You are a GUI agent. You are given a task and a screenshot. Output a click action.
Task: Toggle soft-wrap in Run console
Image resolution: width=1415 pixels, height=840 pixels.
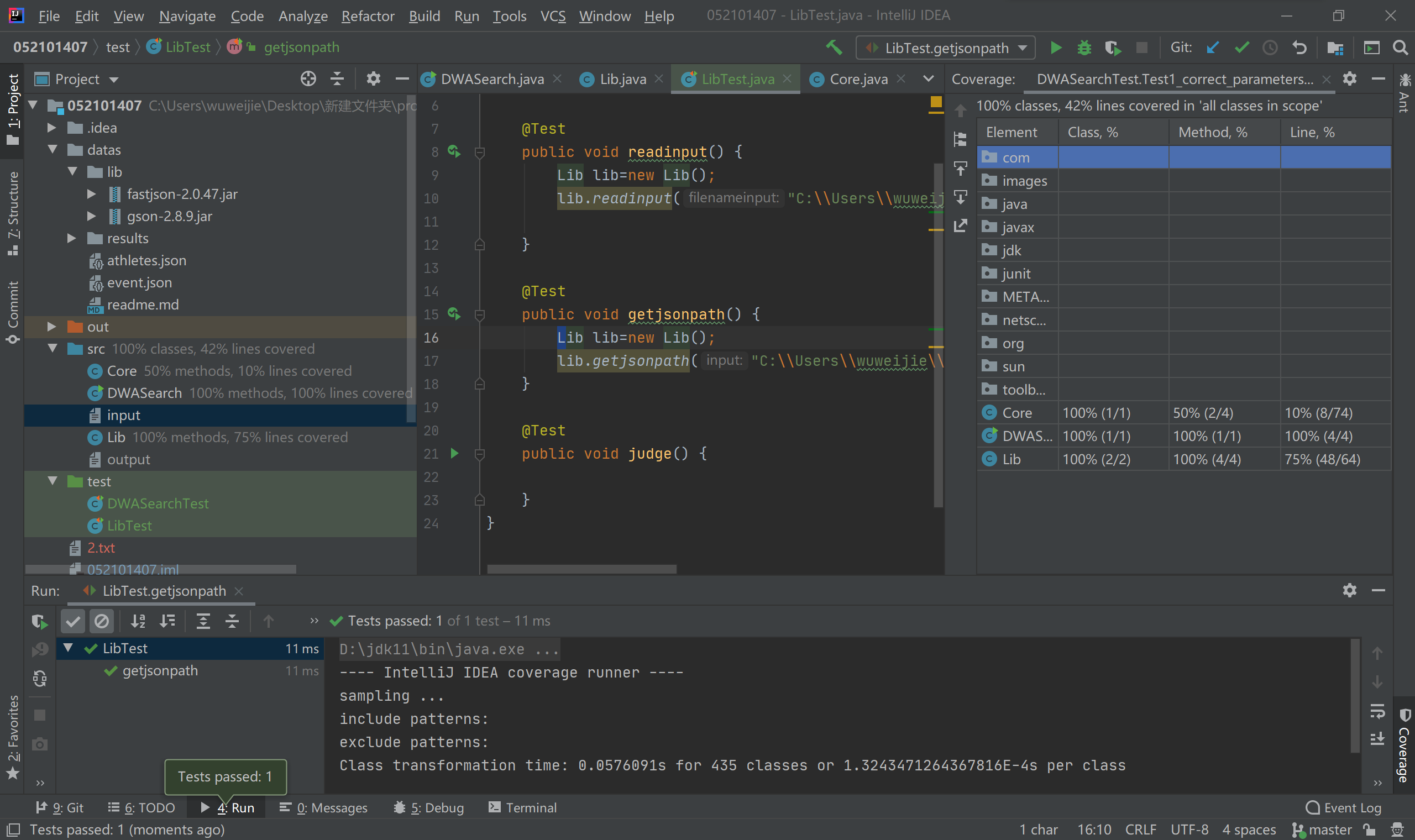(1377, 711)
